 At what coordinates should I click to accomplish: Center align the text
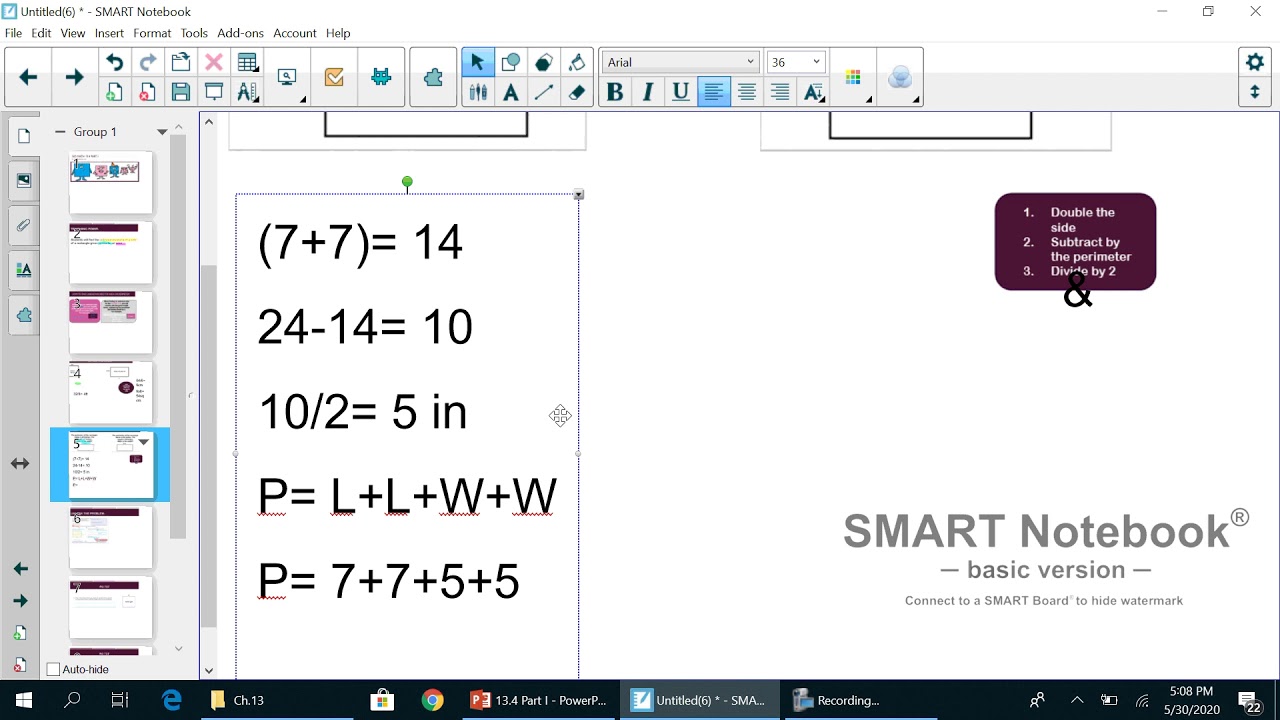pos(747,92)
